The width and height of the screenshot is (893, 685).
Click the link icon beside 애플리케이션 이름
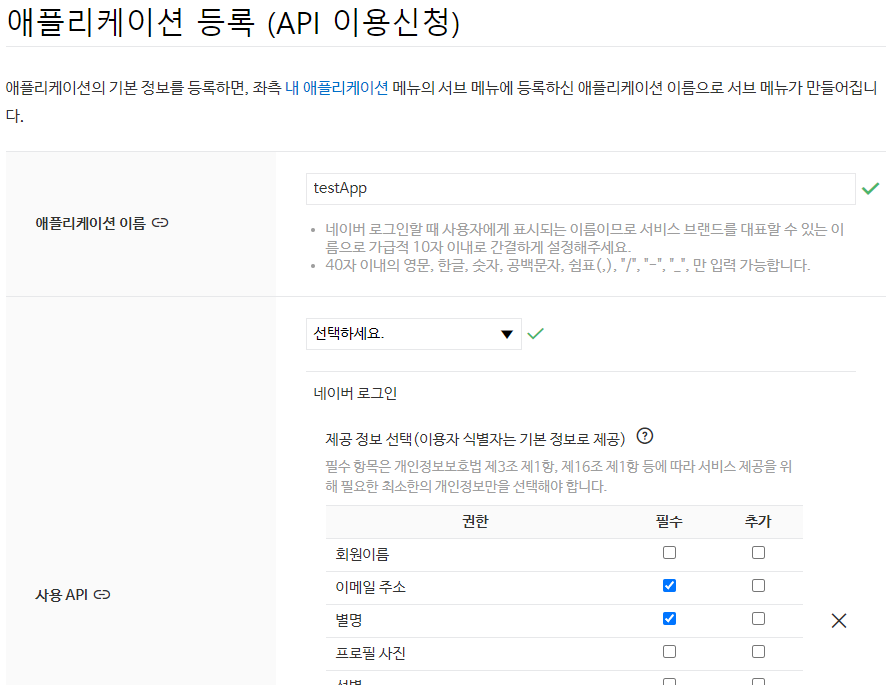coord(160,223)
